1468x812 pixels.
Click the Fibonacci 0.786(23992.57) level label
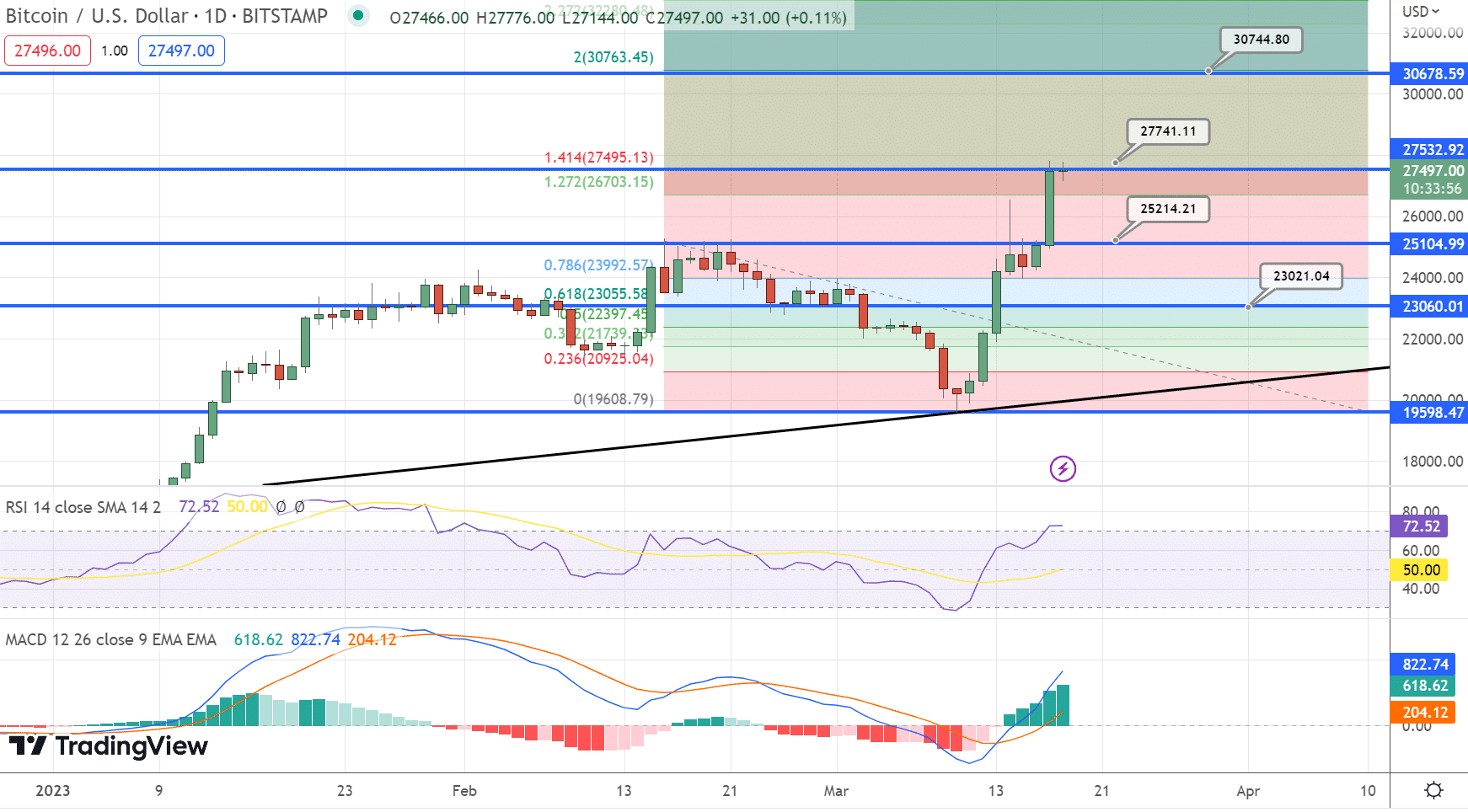point(597,265)
